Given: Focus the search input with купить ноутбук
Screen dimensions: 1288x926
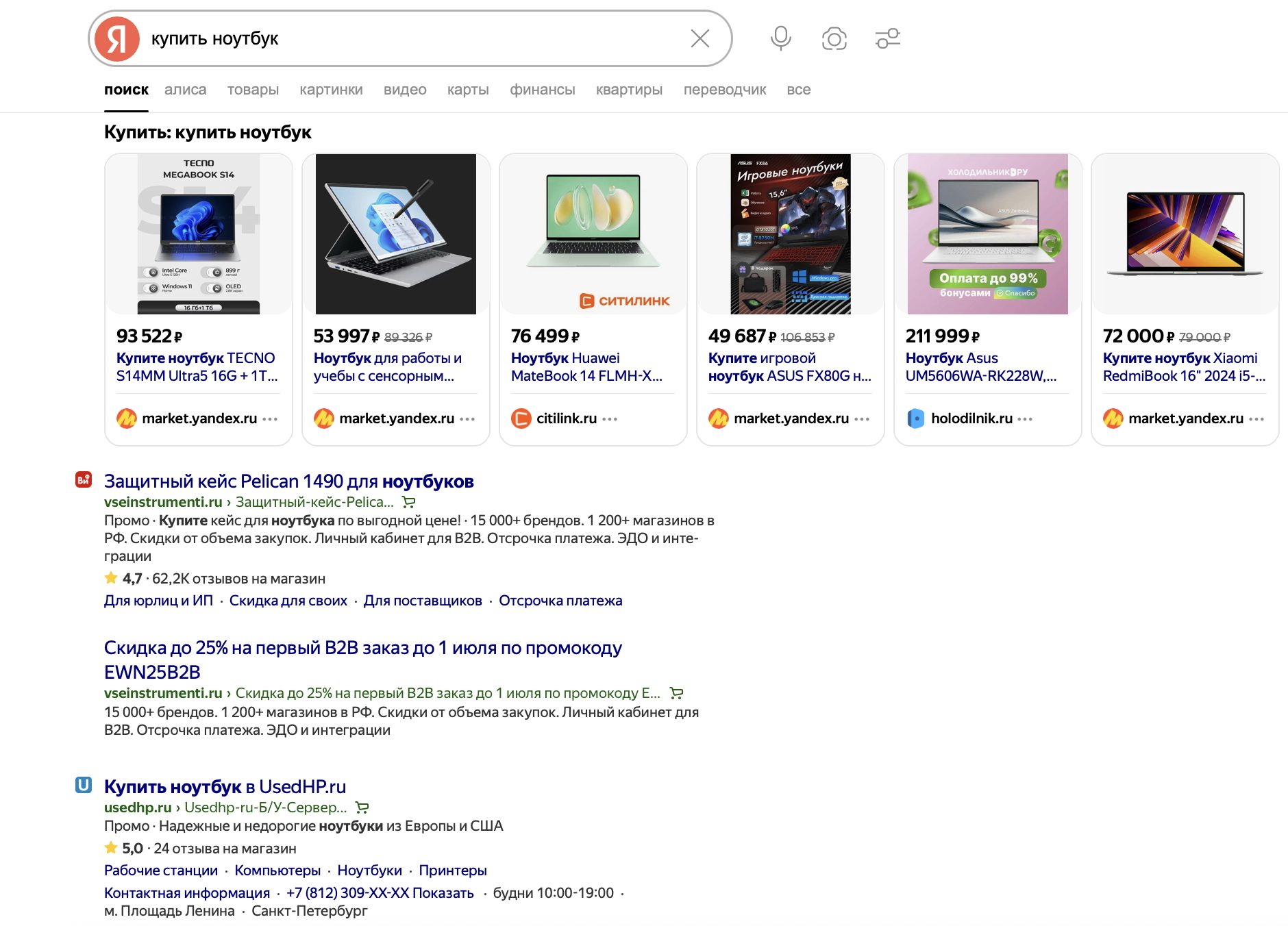Looking at the screenshot, I should tap(411, 39).
